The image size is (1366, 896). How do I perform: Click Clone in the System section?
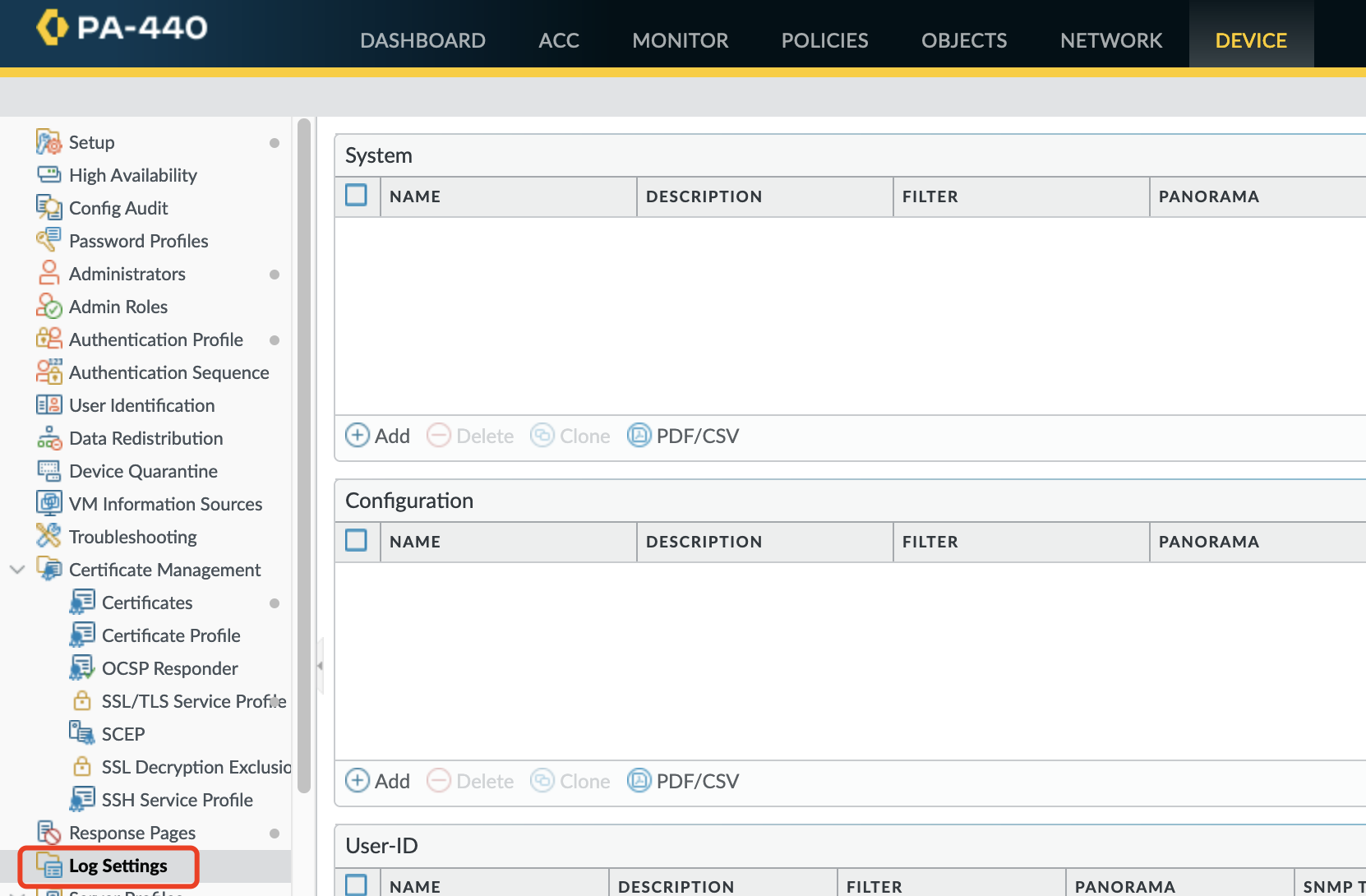tap(570, 436)
